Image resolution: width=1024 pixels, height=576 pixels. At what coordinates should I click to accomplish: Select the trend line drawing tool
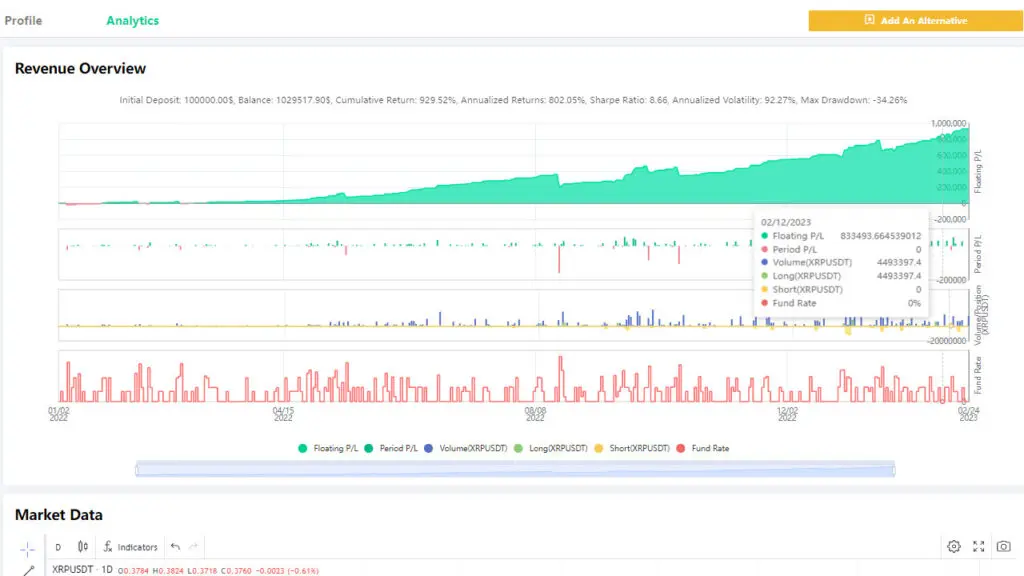pos(27,571)
